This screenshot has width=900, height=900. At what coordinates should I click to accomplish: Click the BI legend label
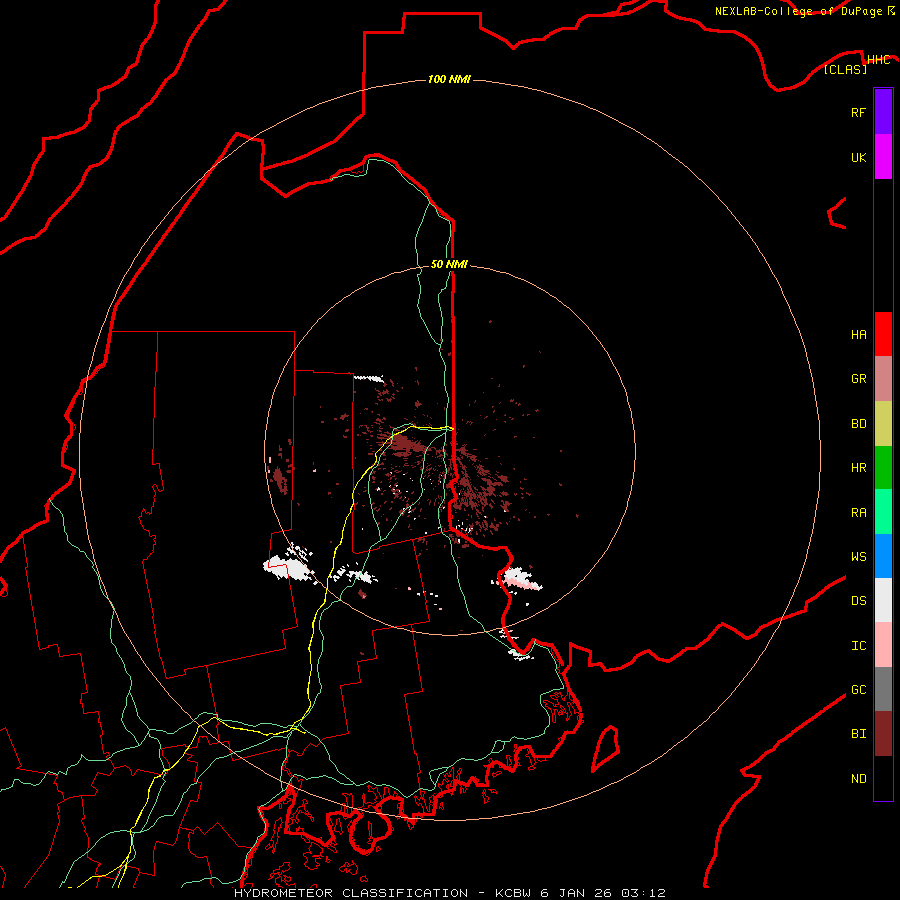pyautogui.click(x=858, y=734)
